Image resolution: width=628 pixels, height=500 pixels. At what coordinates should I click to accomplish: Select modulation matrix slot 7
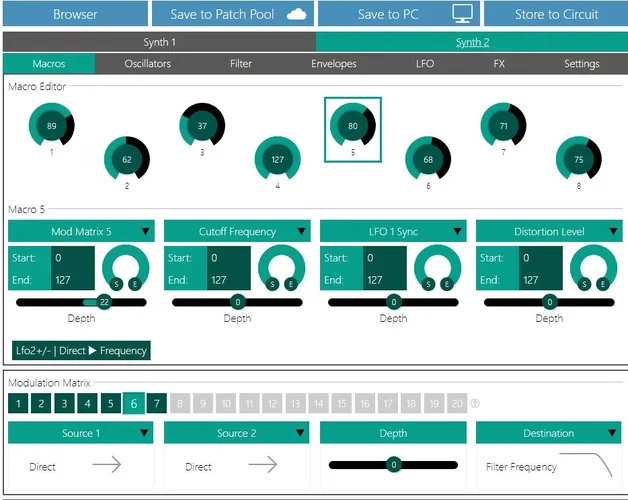157,403
